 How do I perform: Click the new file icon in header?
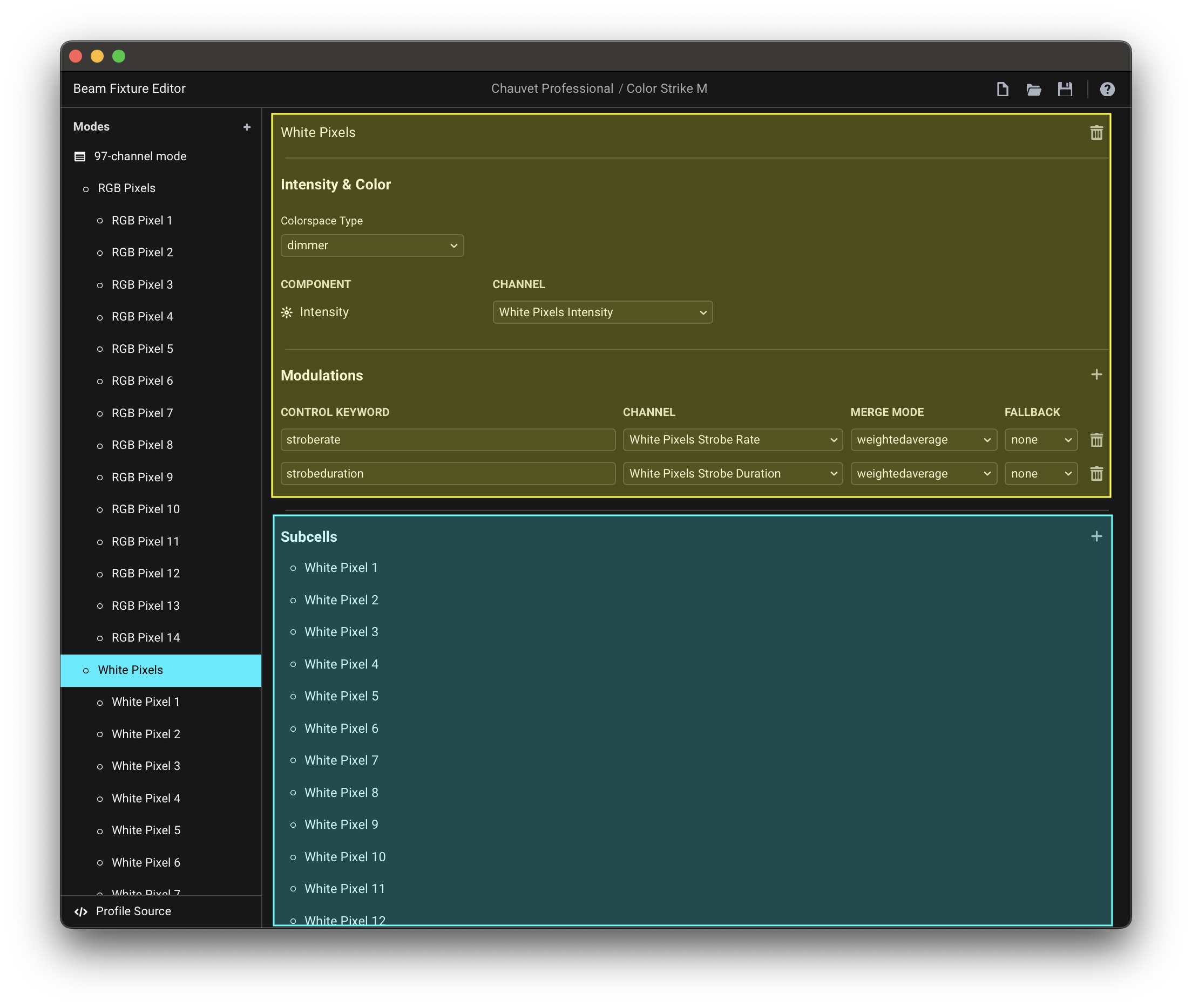[1002, 89]
